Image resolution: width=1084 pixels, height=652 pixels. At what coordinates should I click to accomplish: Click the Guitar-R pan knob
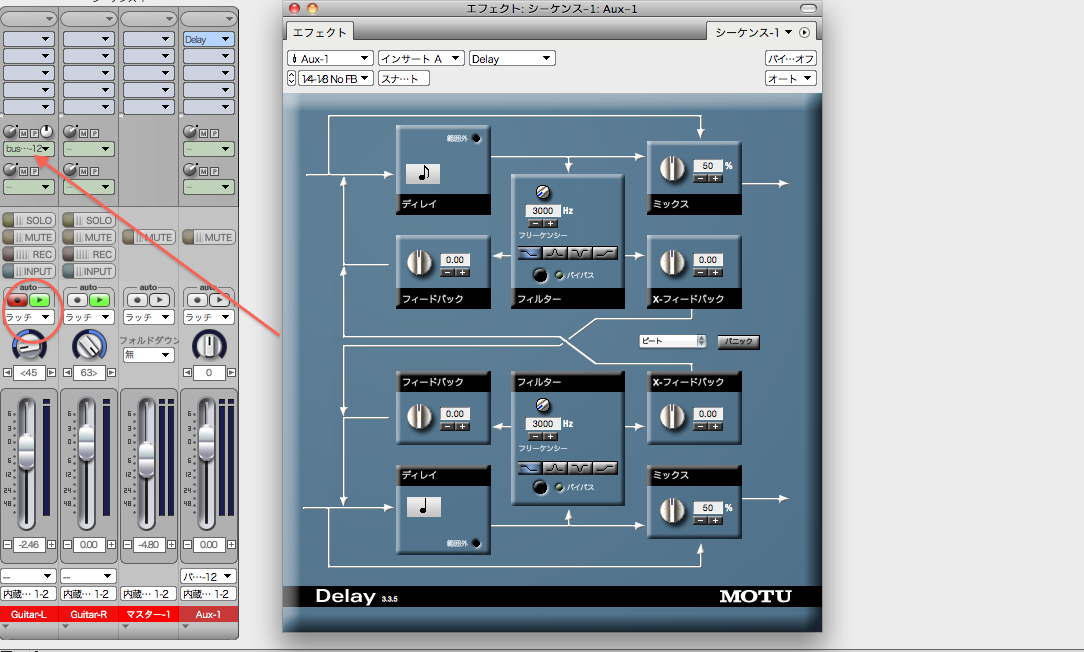coord(88,345)
